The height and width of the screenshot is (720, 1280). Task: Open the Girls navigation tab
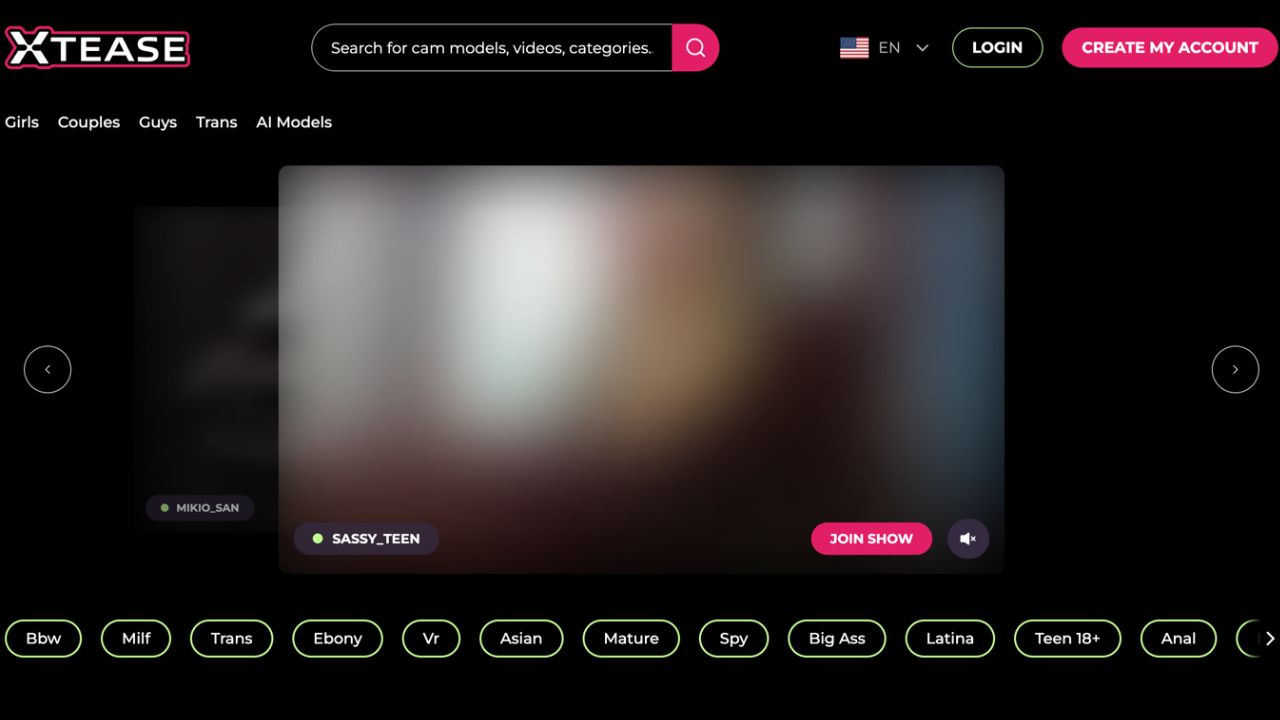click(x=22, y=122)
